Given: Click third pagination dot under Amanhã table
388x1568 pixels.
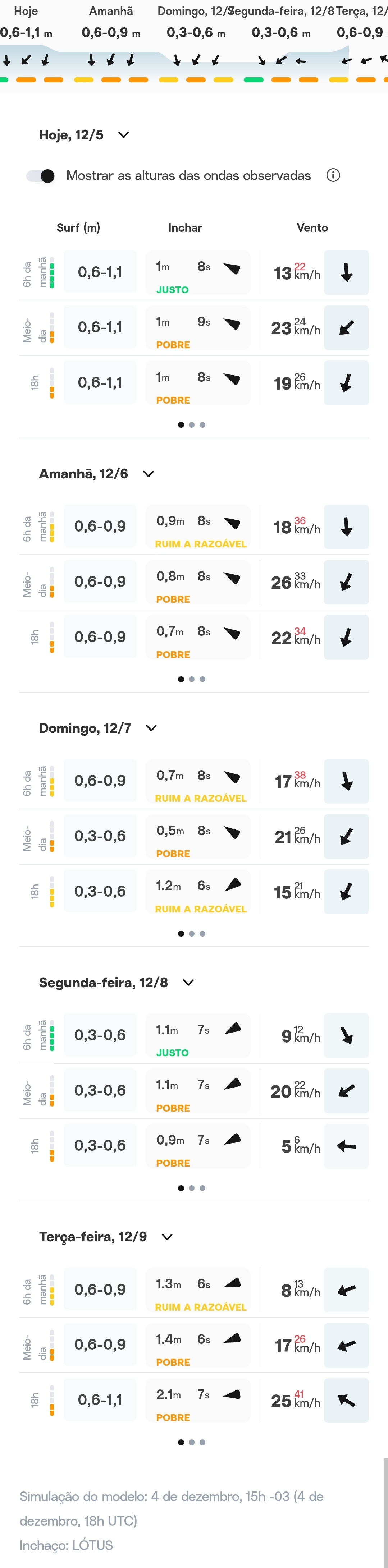Looking at the screenshot, I should (x=202, y=679).
